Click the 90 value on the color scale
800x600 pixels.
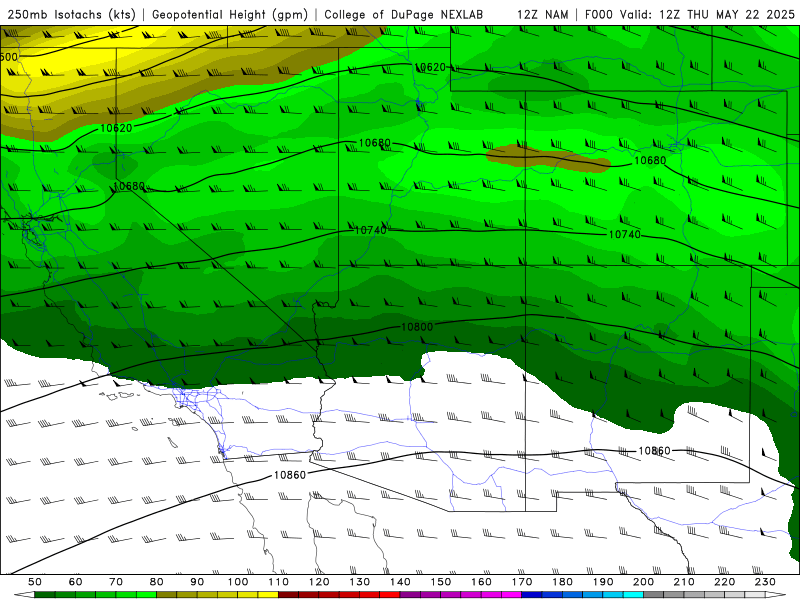(x=197, y=582)
